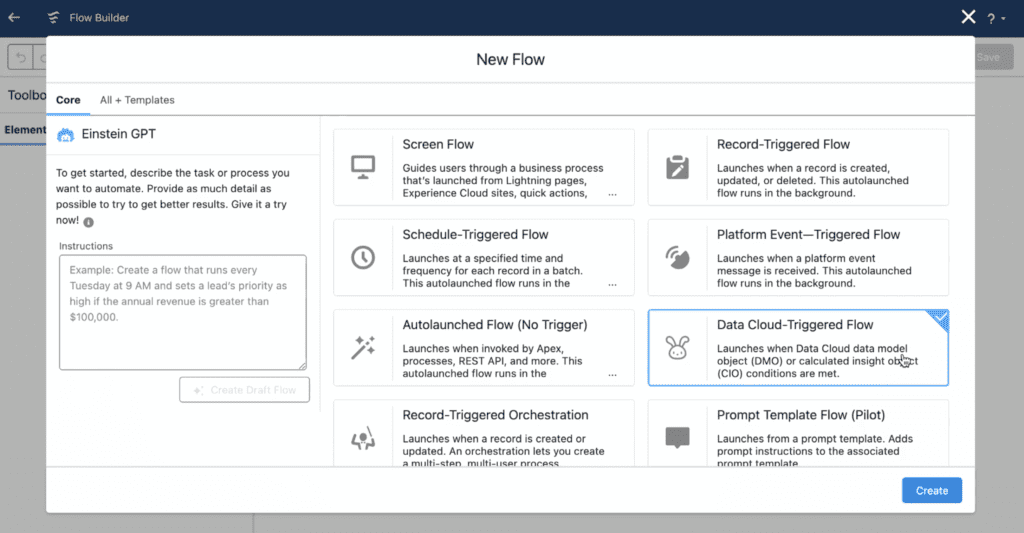The width and height of the screenshot is (1024, 533).
Task: Click the Record-Triggered Flow title
Action: tap(783, 144)
